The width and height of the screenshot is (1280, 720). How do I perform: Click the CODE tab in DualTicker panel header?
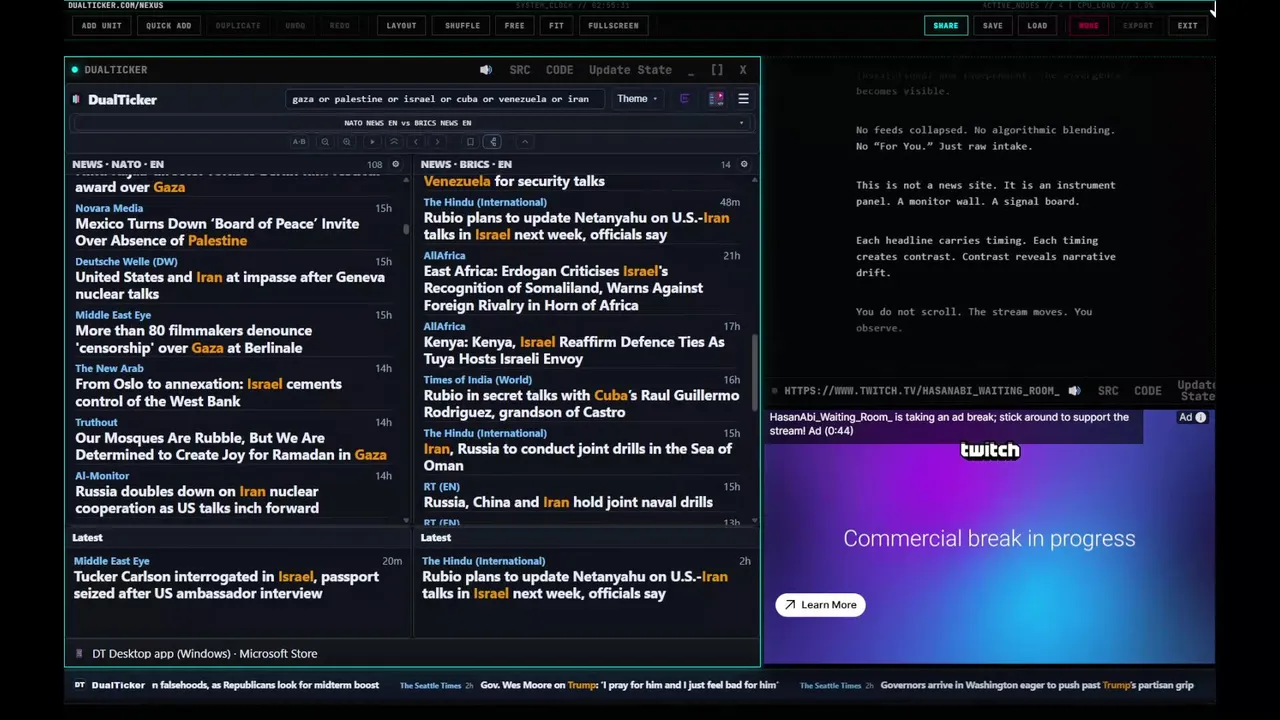tap(559, 70)
